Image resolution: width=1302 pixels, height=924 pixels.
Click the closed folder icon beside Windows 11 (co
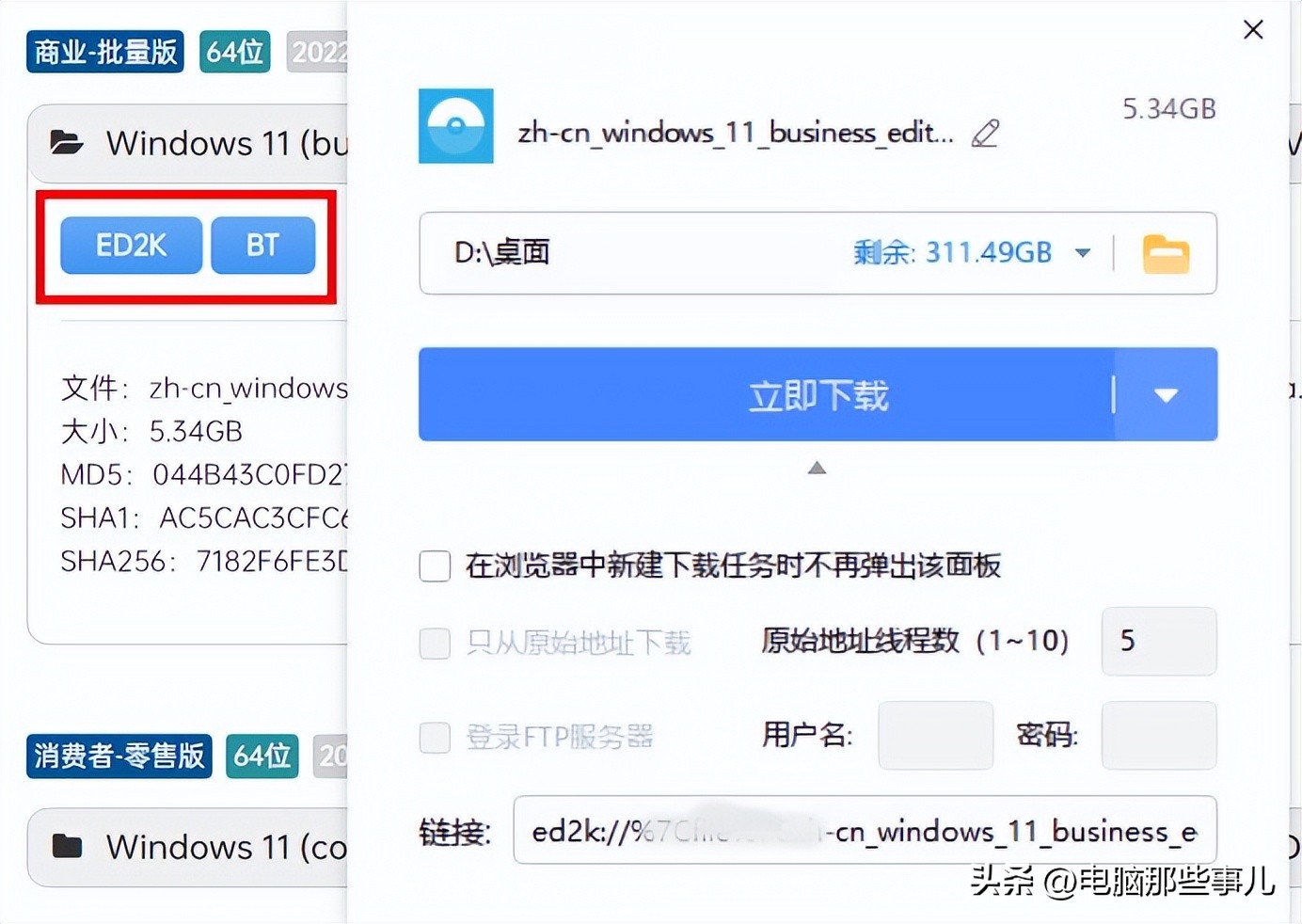67,846
